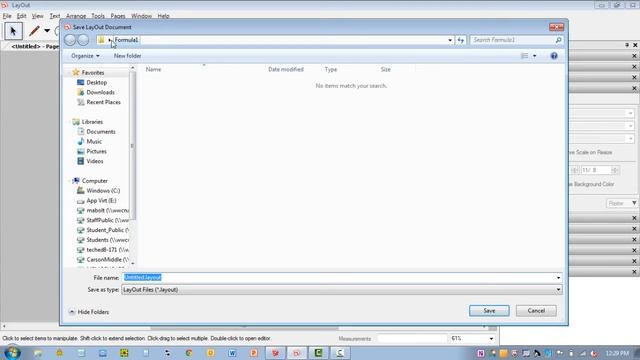
Task: Refresh the Formula1 folder listing
Action: (461, 40)
